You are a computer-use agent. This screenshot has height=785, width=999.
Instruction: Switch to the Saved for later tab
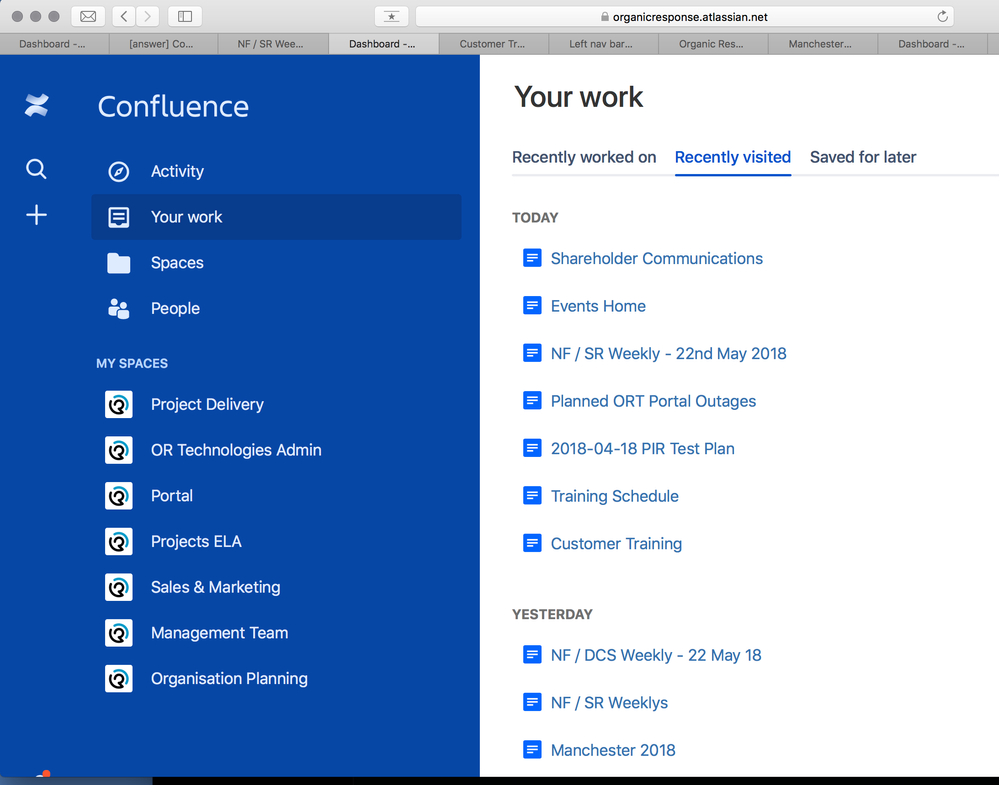click(x=862, y=157)
